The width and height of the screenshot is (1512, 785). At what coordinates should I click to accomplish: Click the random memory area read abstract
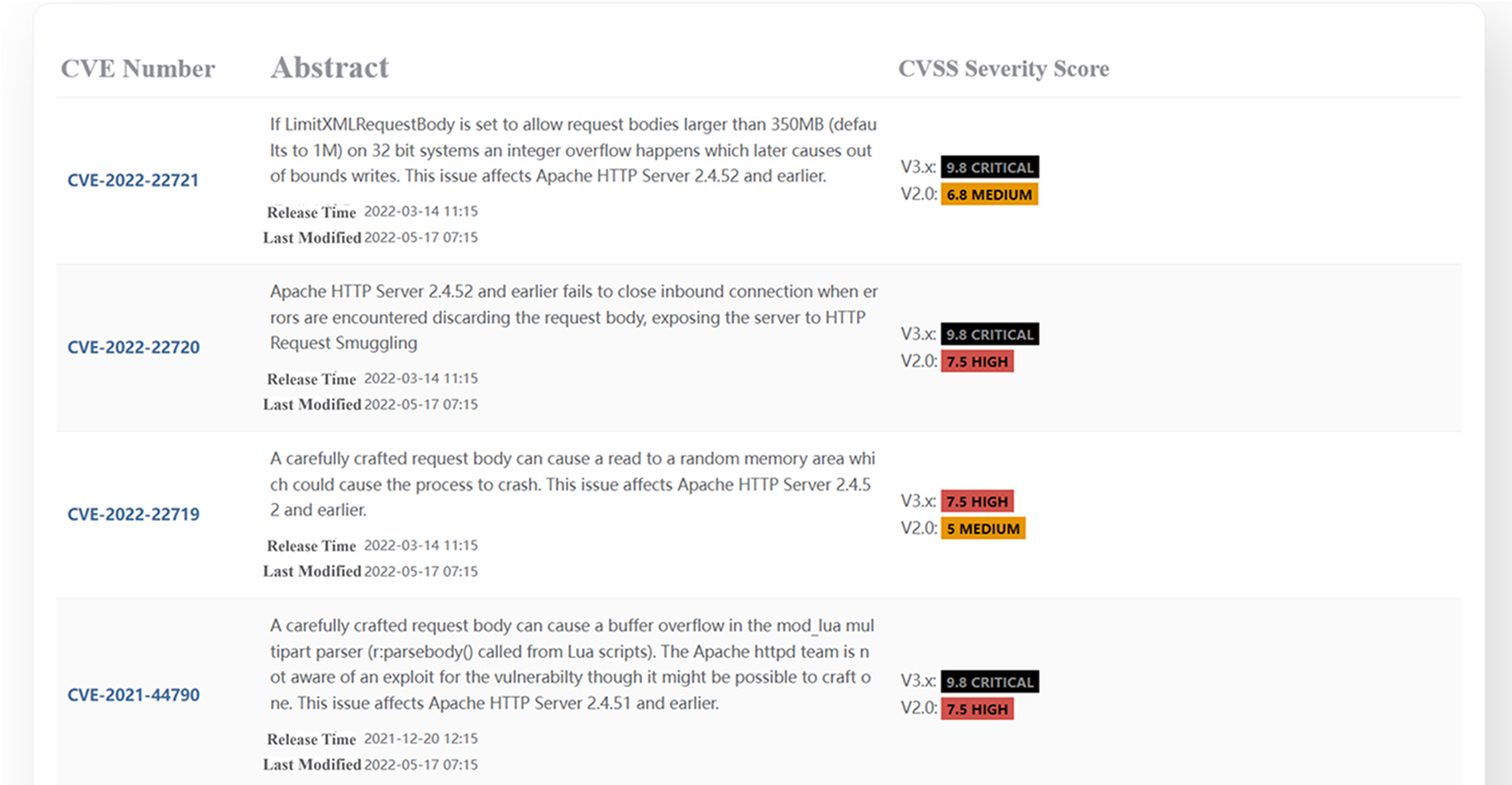click(572, 484)
